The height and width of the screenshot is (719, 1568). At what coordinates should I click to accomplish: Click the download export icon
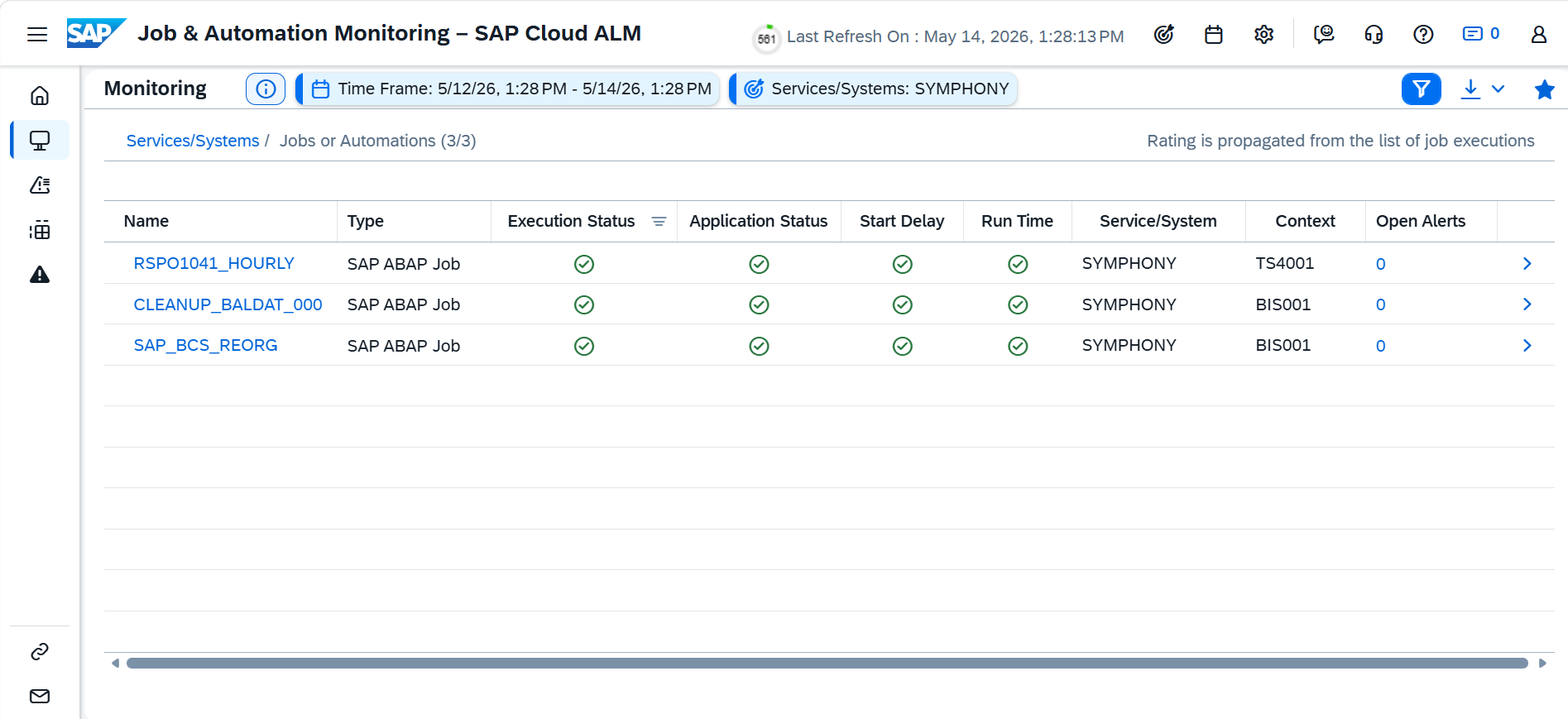click(x=1470, y=89)
